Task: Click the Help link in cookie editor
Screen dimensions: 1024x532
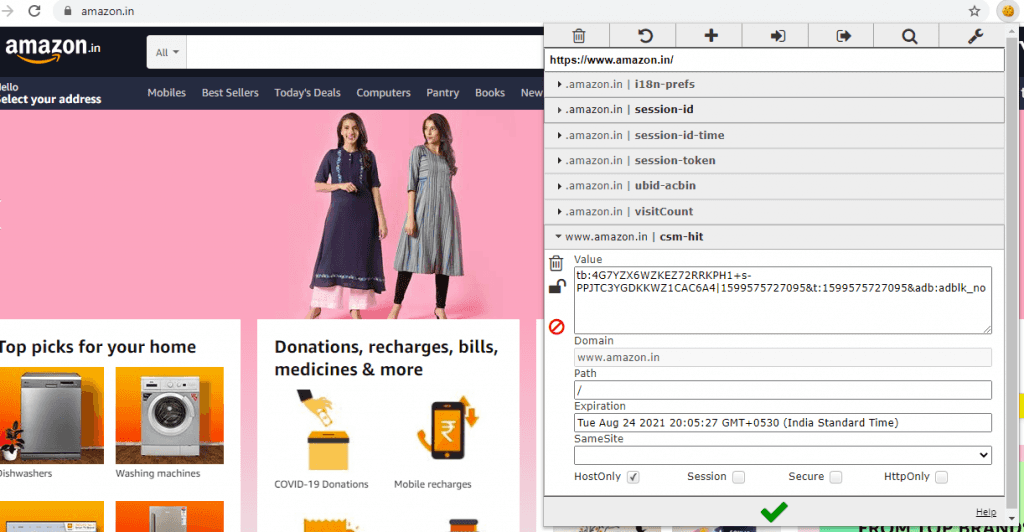Action: 985,512
